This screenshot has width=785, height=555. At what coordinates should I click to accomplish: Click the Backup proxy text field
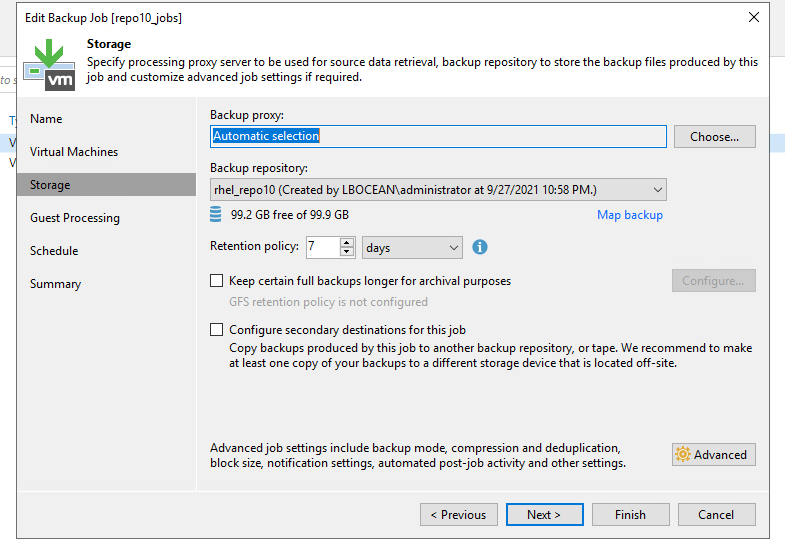(437, 136)
